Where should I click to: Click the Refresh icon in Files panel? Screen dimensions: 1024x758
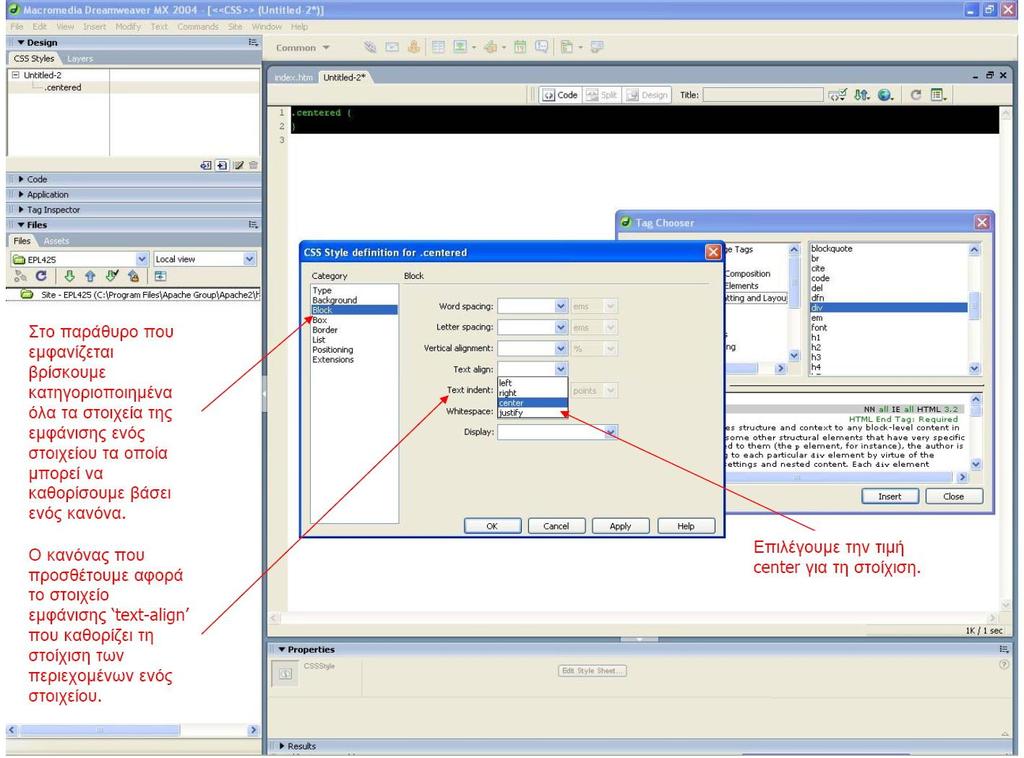pyautogui.click(x=41, y=276)
